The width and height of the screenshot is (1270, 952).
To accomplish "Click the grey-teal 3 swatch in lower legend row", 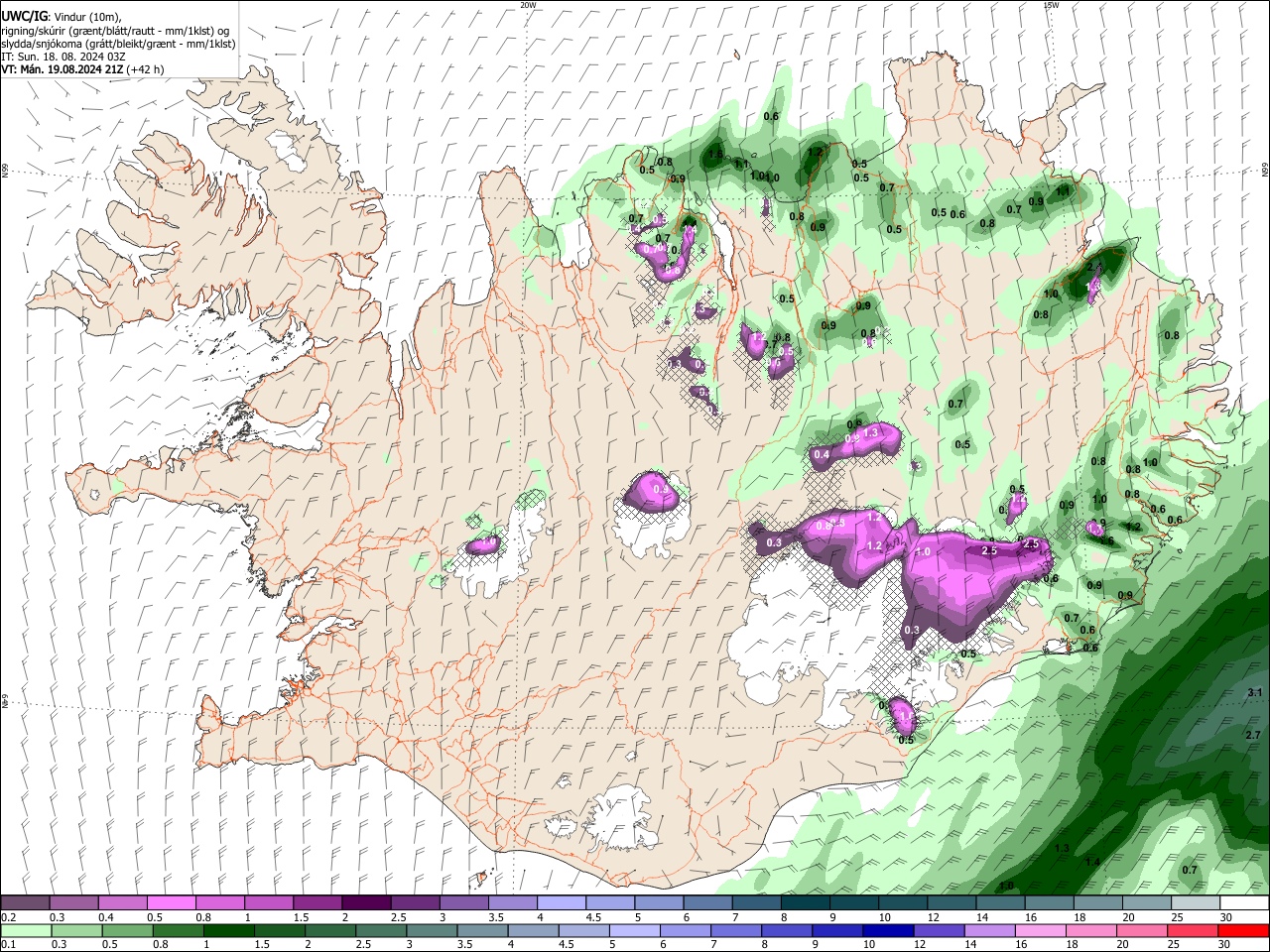I will point(431,930).
